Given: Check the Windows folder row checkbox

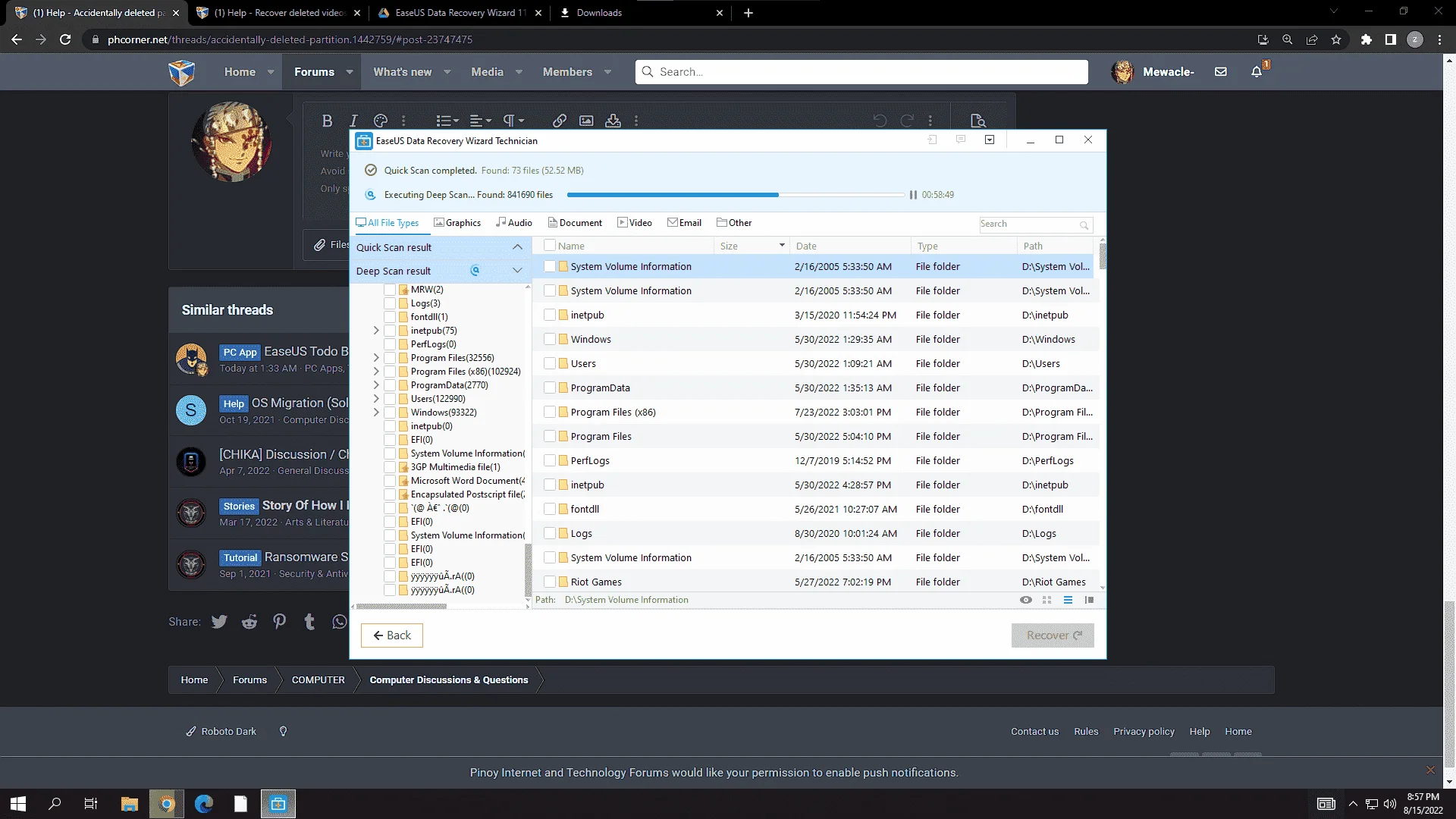Looking at the screenshot, I should tap(550, 339).
